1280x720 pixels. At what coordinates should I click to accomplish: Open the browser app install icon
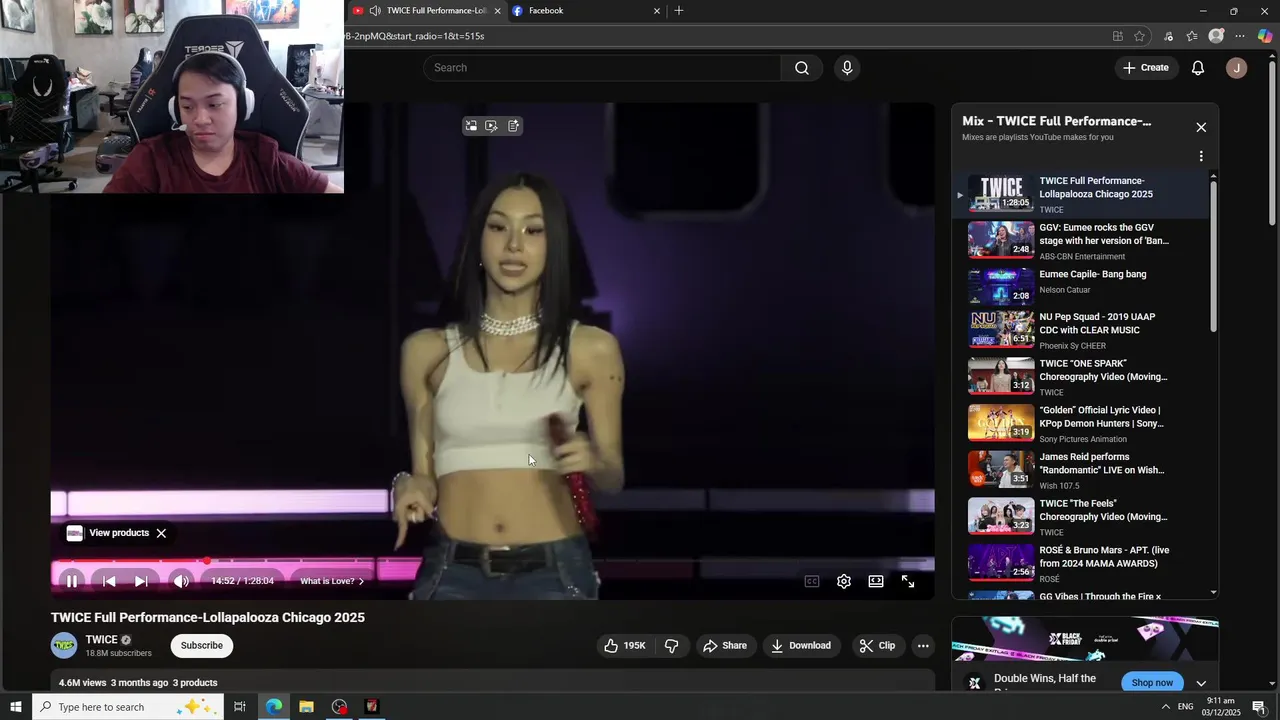coord(1117,36)
